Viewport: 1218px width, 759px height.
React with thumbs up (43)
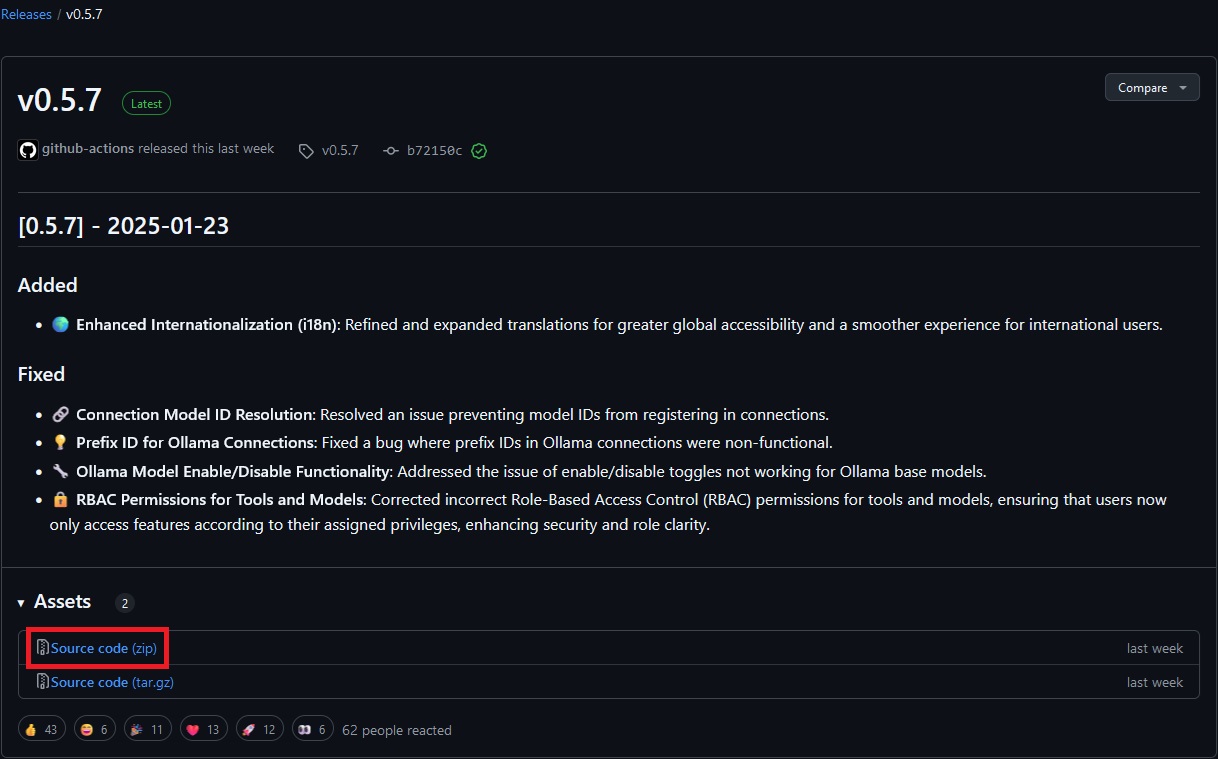[x=42, y=730]
